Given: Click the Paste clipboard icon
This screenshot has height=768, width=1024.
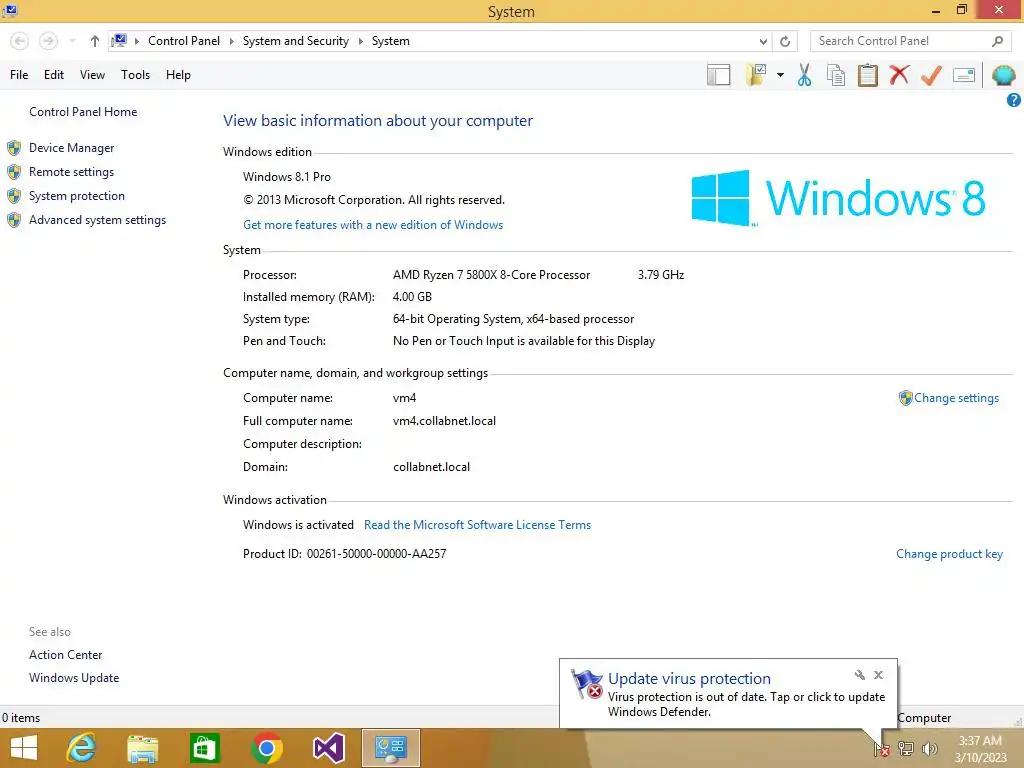Looking at the screenshot, I should click(867, 75).
